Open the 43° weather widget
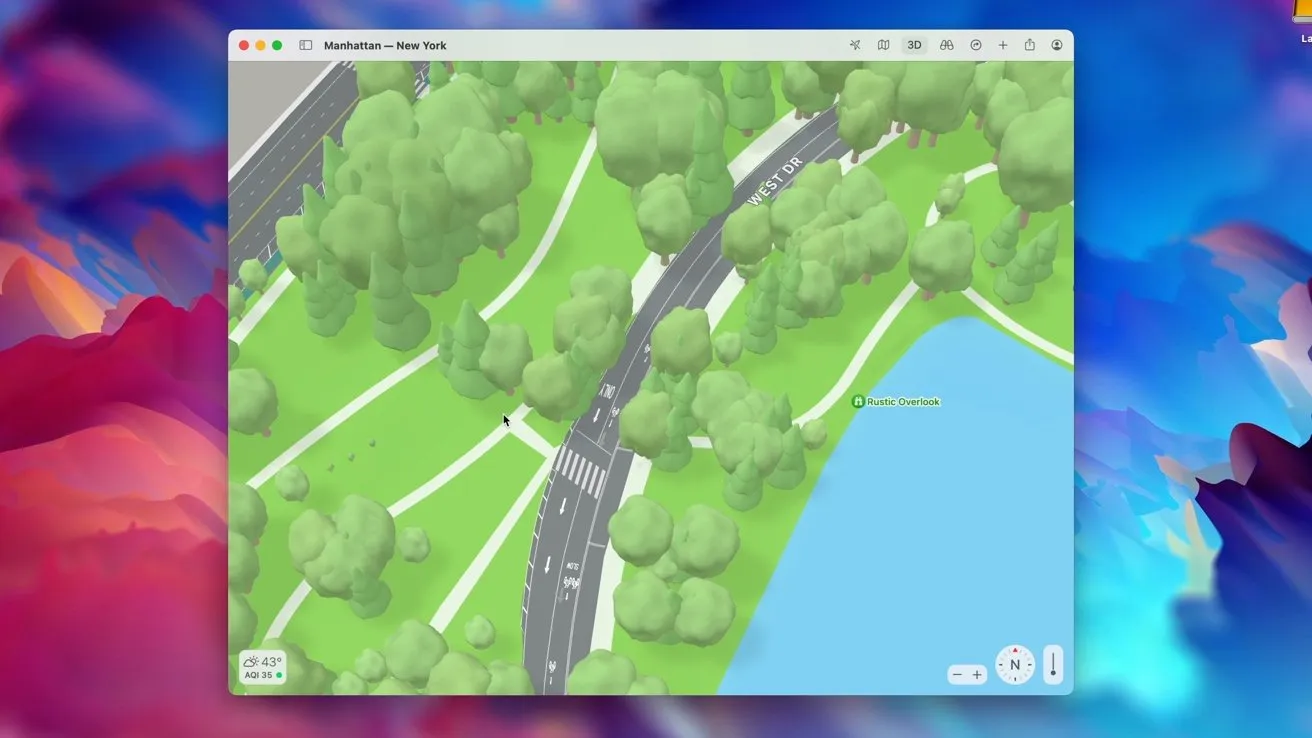Viewport: 1312px width, 738px height. tap(263, 662)
